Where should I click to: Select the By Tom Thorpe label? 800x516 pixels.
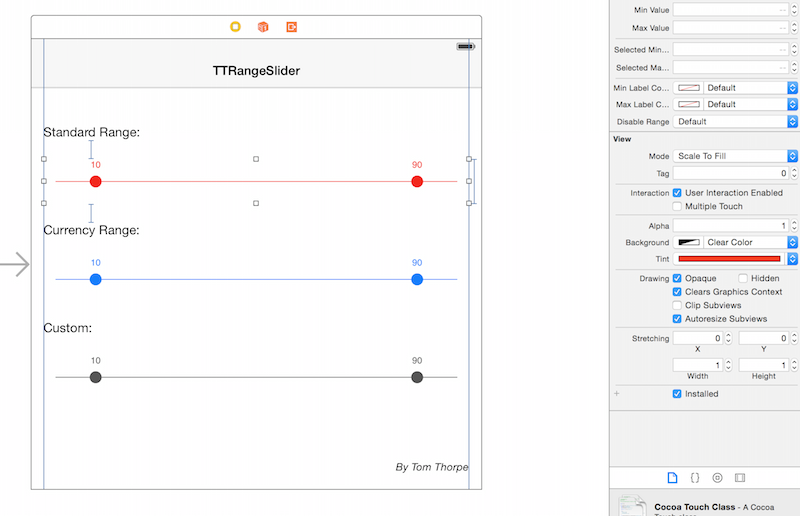point(432,467)
